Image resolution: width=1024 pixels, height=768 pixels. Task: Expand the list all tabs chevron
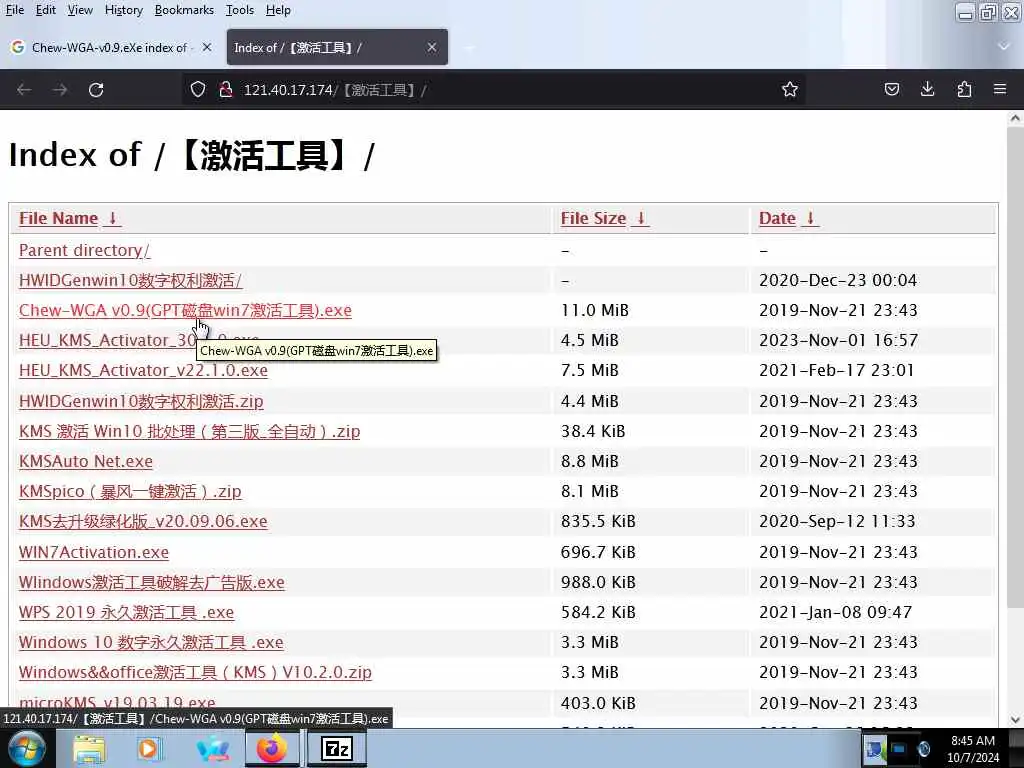click(1004, 46)
